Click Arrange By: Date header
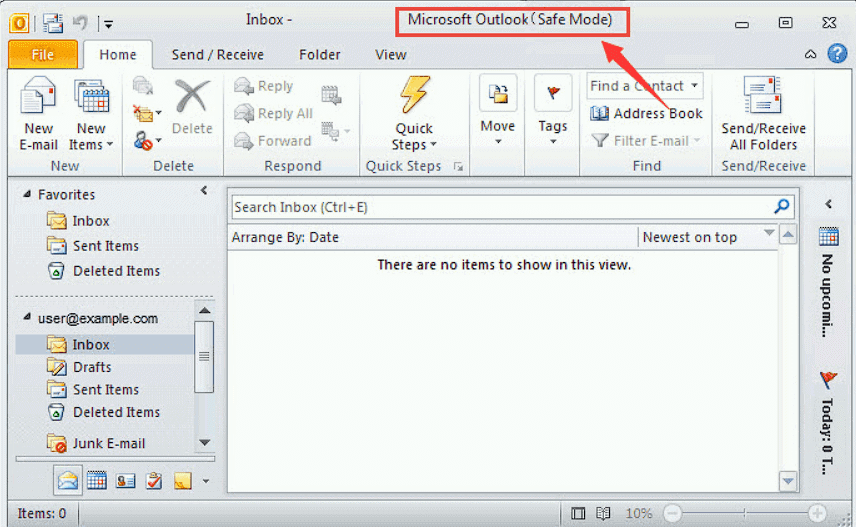The image size is (856, 527). pyautogui.click(x=285, y=238)
